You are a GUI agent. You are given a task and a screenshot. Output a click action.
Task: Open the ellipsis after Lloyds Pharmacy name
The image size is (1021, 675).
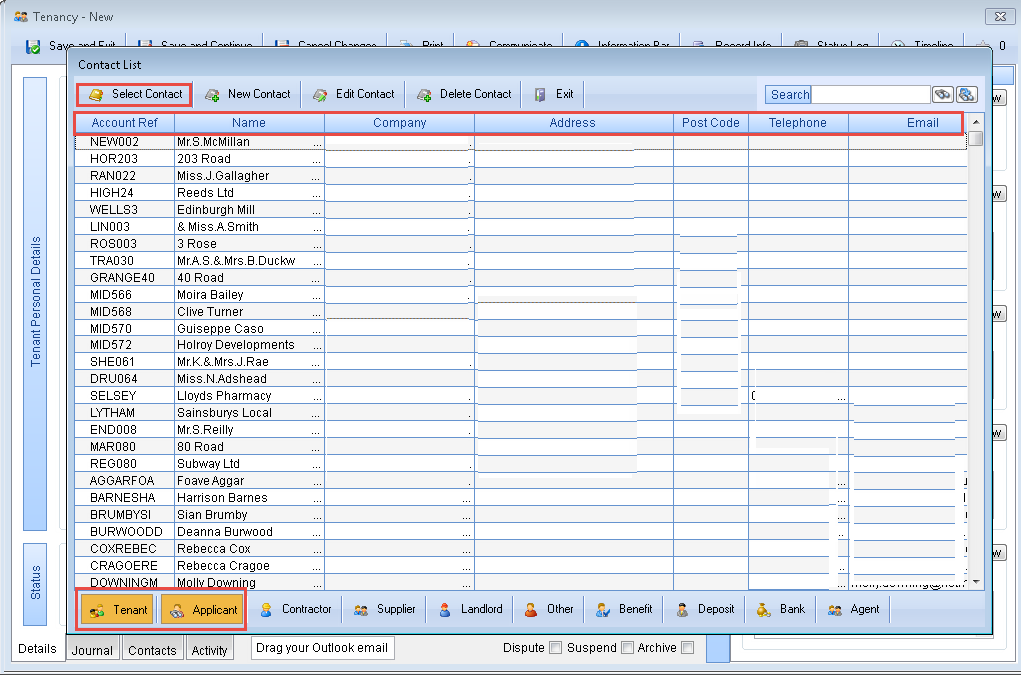point(317,396)
